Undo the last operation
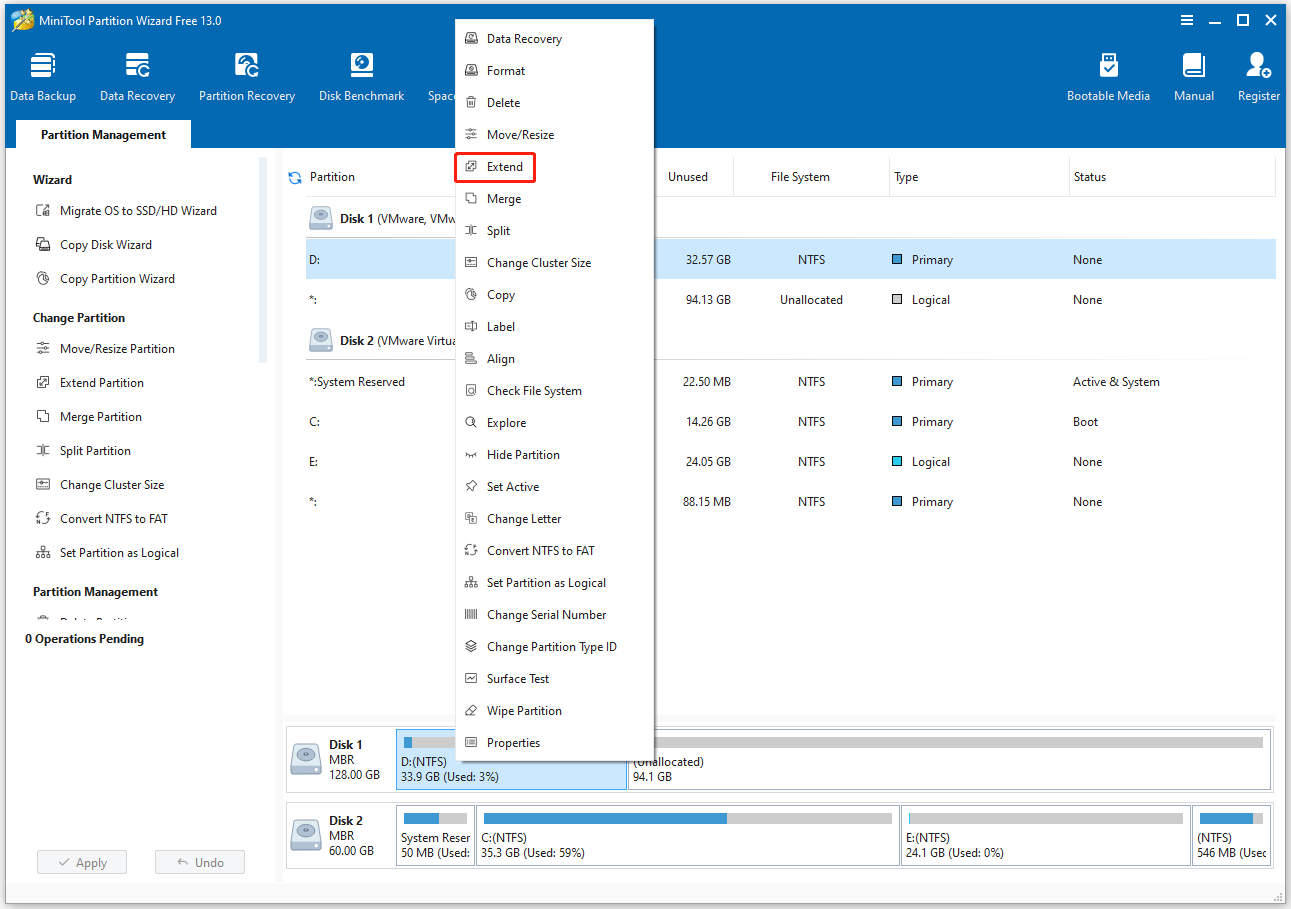Screen dimensions: 1291x909 pos(199,861)
